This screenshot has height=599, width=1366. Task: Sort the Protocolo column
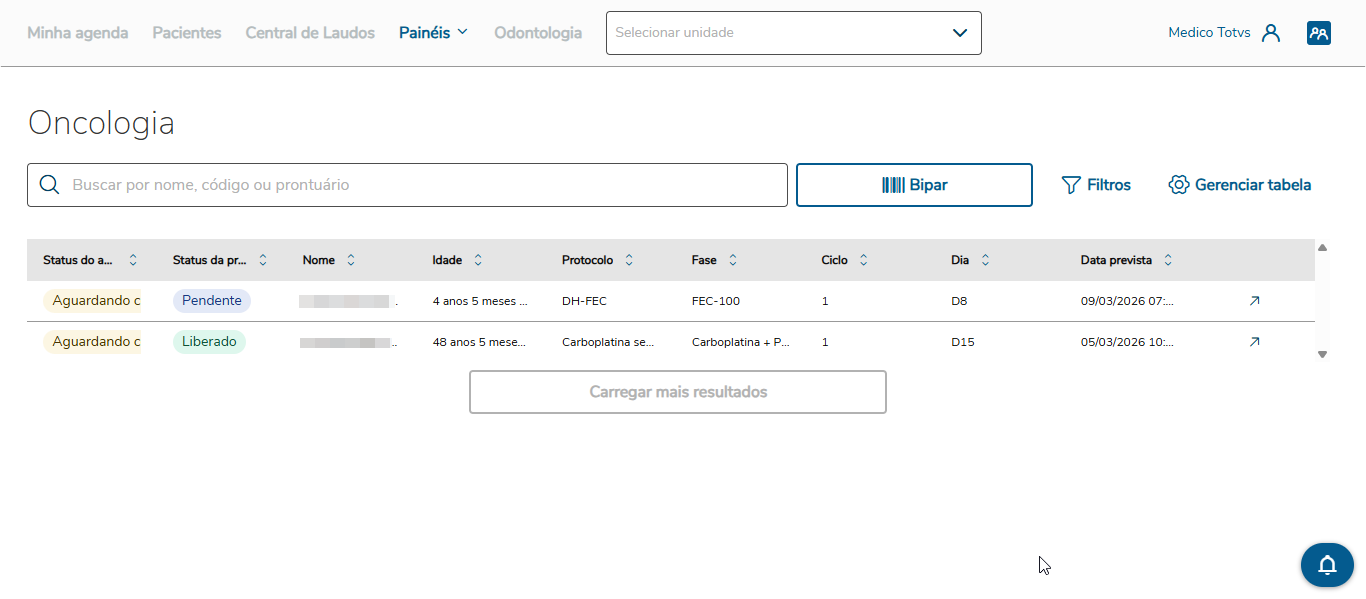pos(629,260)
